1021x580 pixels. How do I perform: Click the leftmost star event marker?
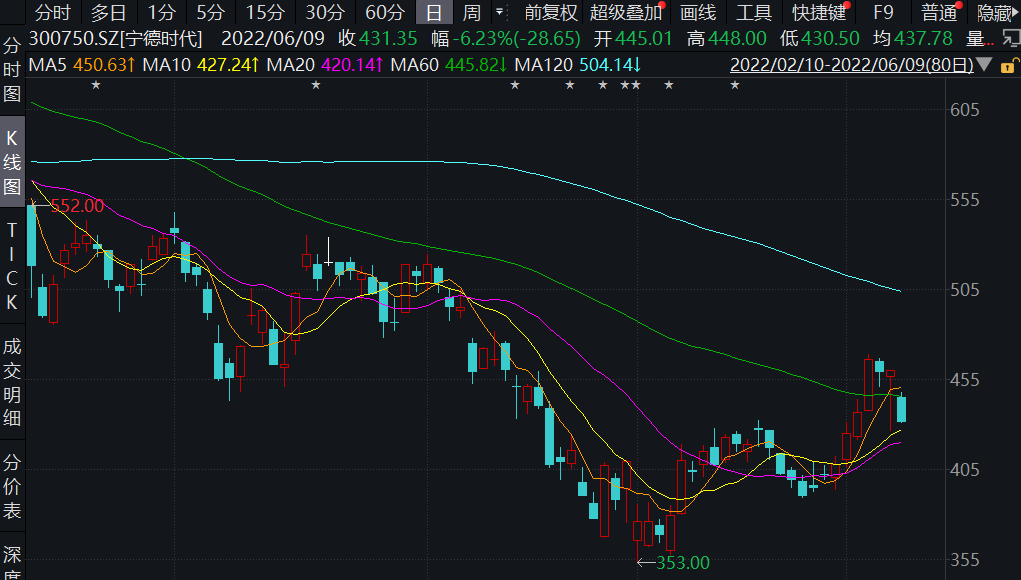tap(96, 85)
